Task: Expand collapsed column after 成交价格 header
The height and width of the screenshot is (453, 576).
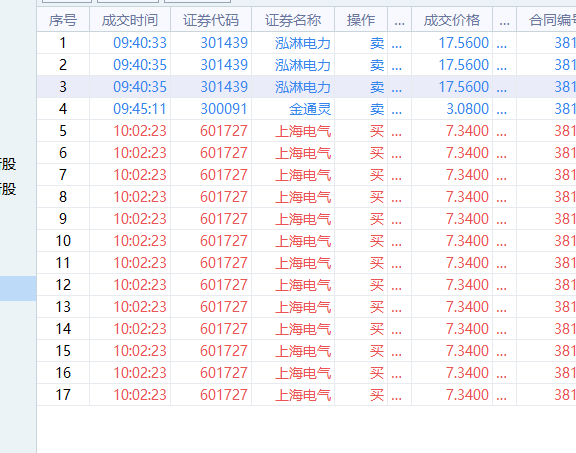Action: click(x=504, y=20)
